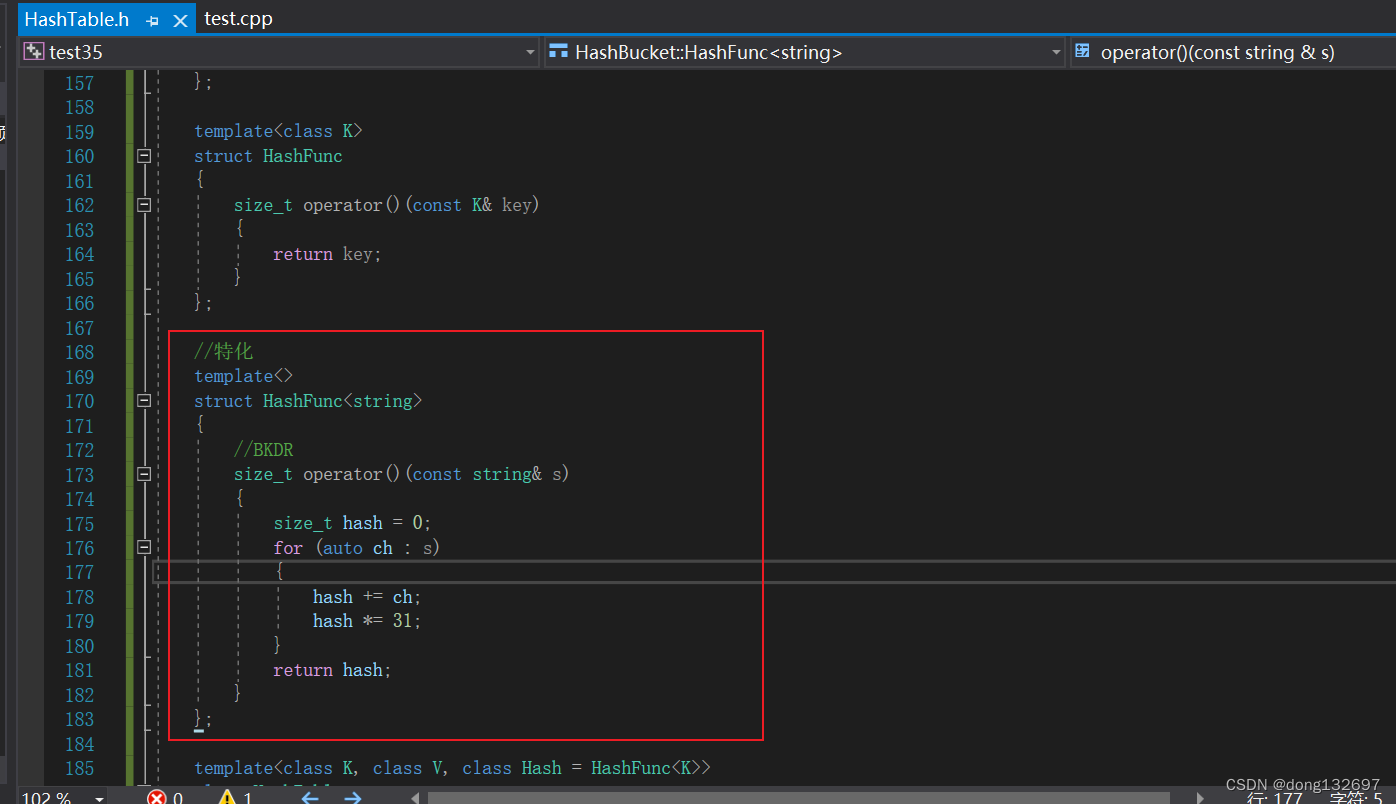Click the red error count icon

[157, 797]
